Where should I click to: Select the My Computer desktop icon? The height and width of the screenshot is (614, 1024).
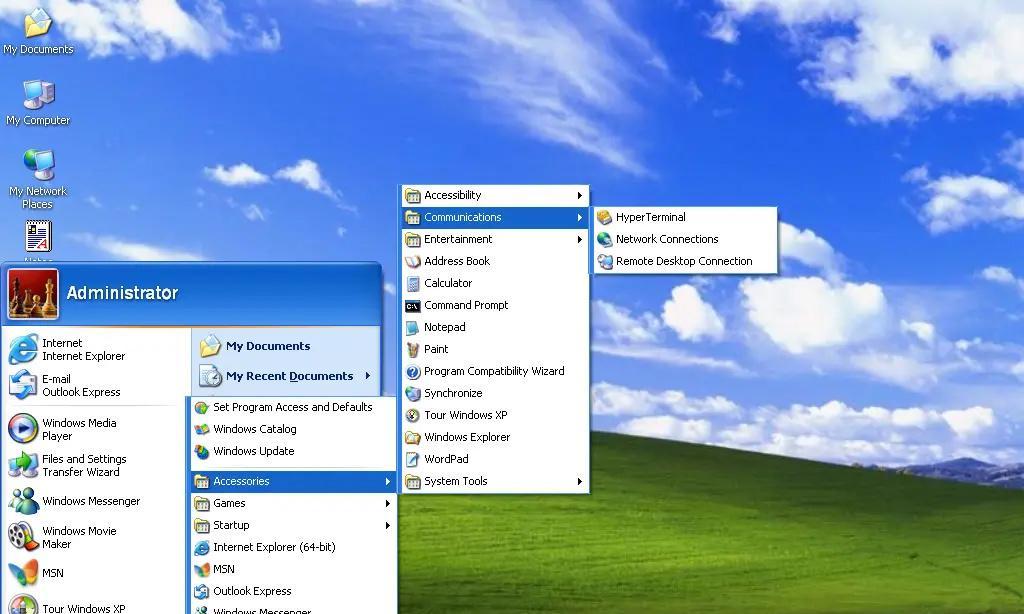38,103
